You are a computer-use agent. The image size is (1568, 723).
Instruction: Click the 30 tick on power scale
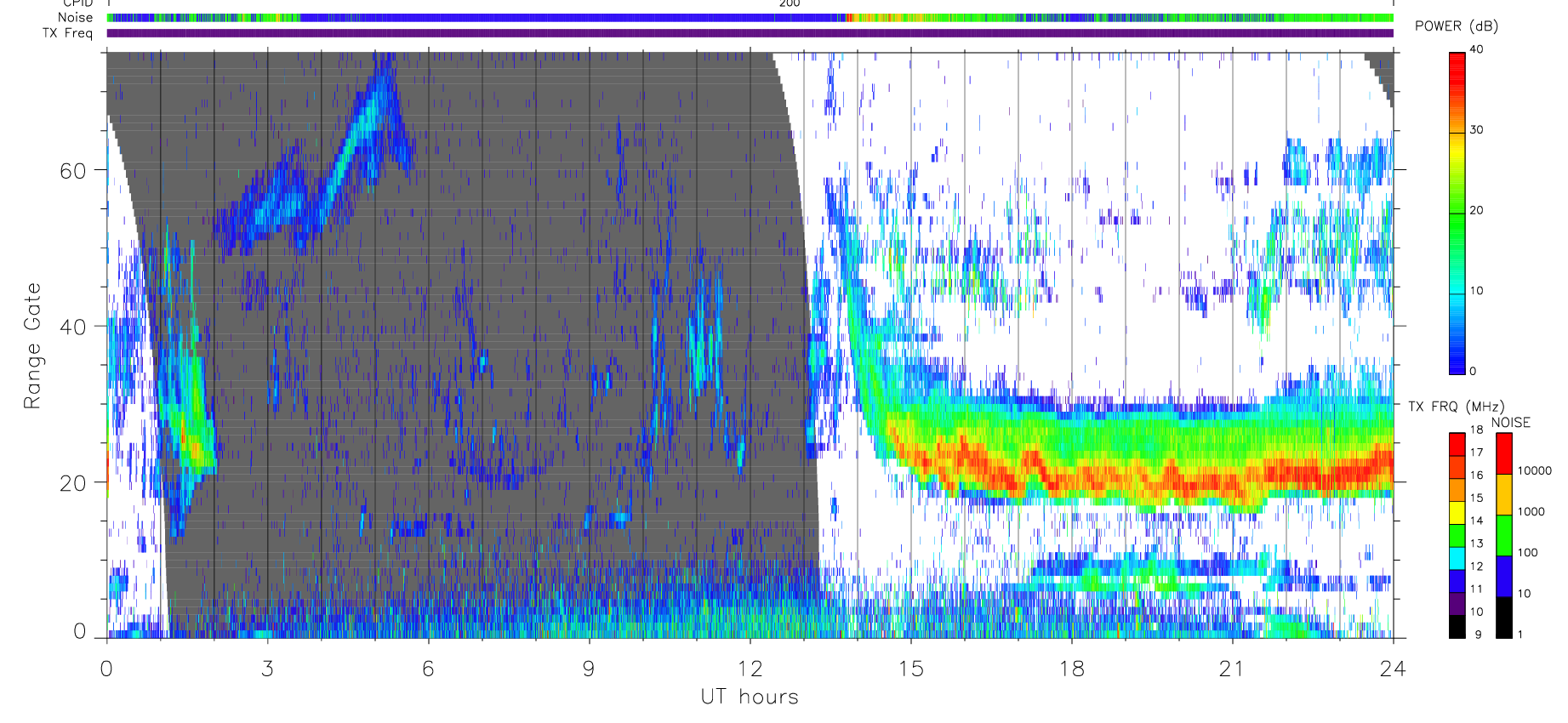[x=1476, y=130]
